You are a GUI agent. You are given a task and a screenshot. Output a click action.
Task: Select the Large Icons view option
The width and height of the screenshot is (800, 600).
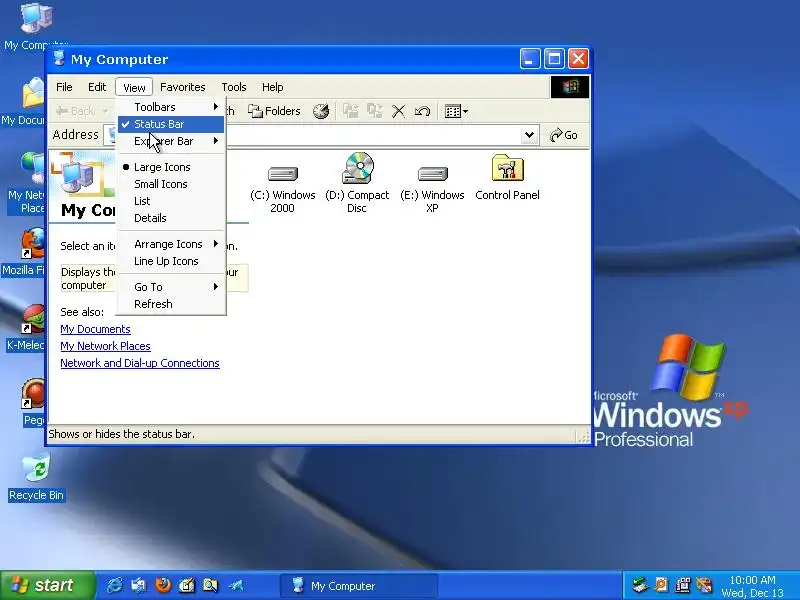(x=171, y=167)
